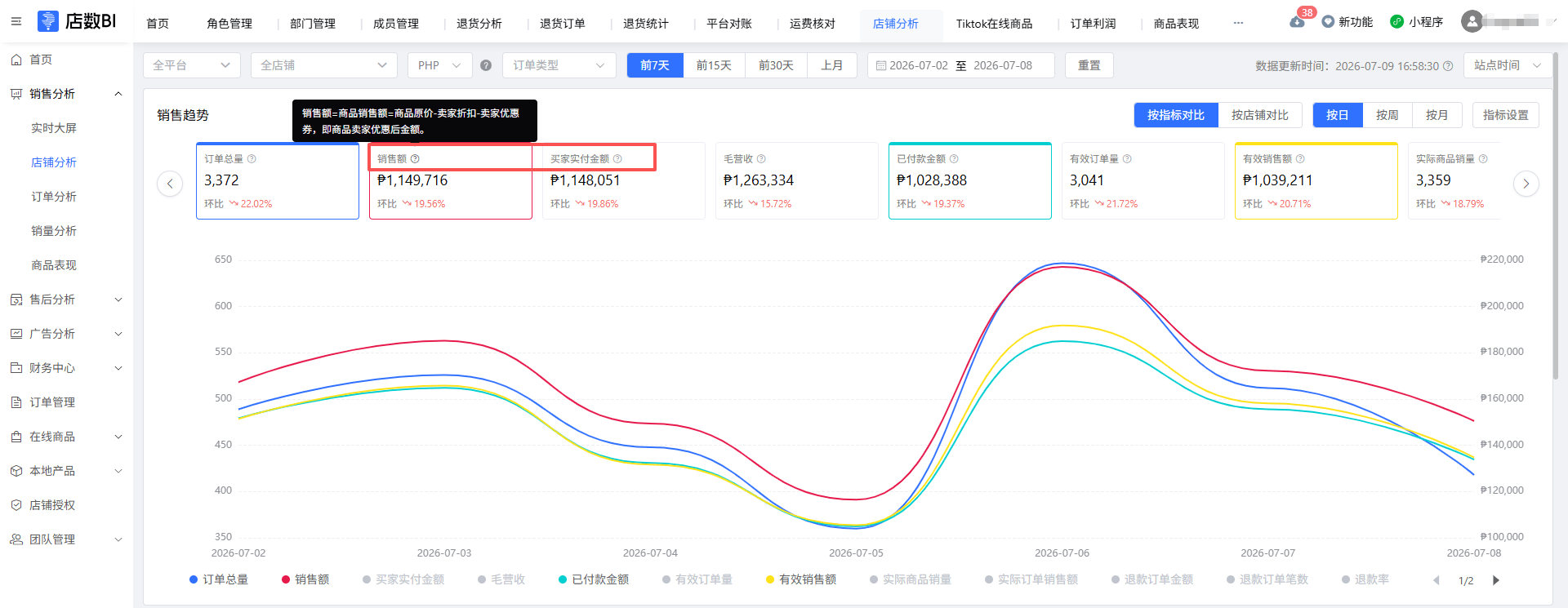
Task: Switch to the 退货分析 top tab
Action: 479,24
